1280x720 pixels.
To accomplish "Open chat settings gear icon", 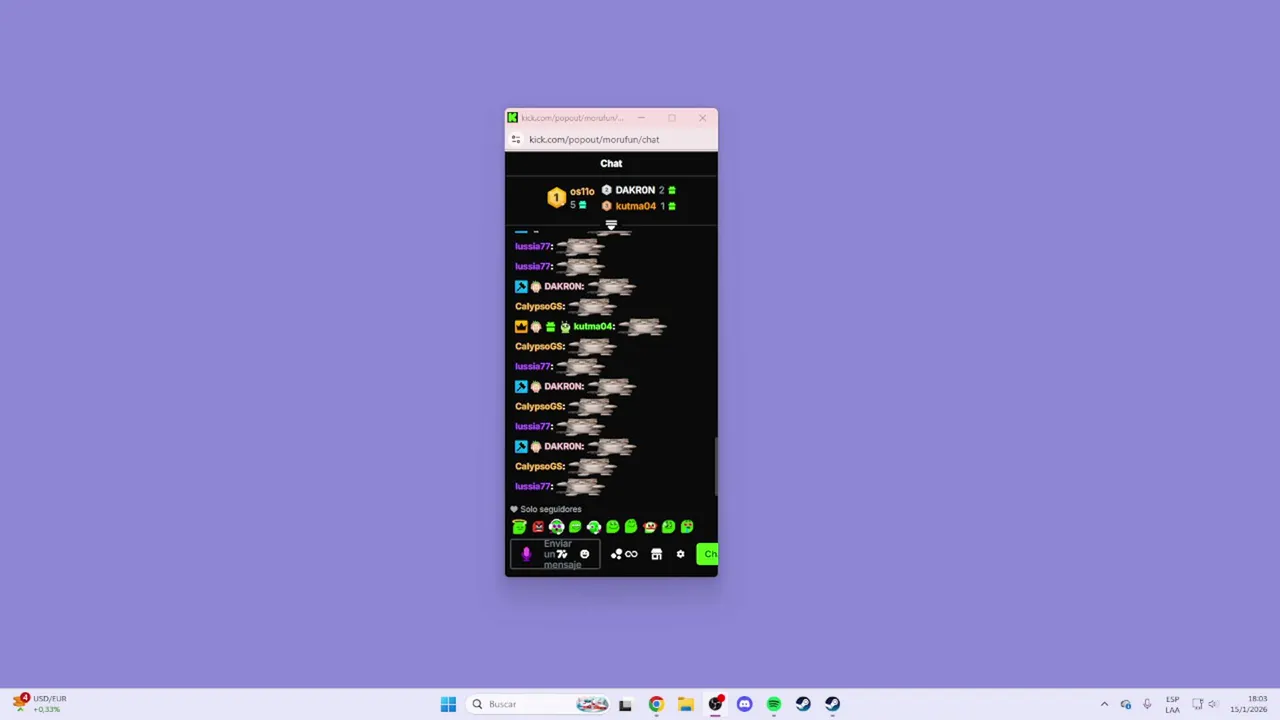I will [x=680, y=554].
